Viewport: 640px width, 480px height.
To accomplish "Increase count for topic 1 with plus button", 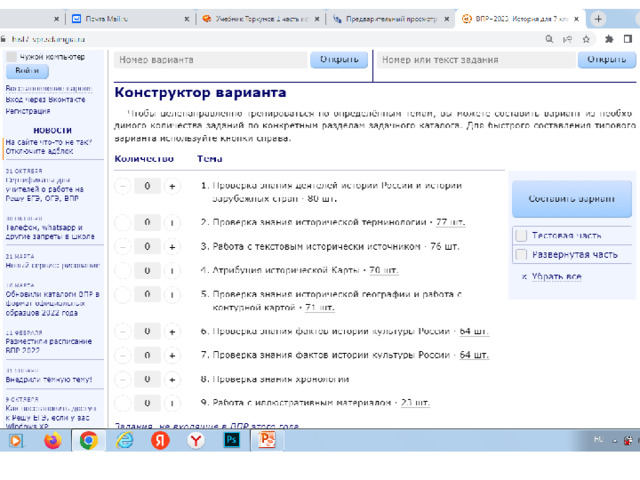I will click(x=172, y=187).
